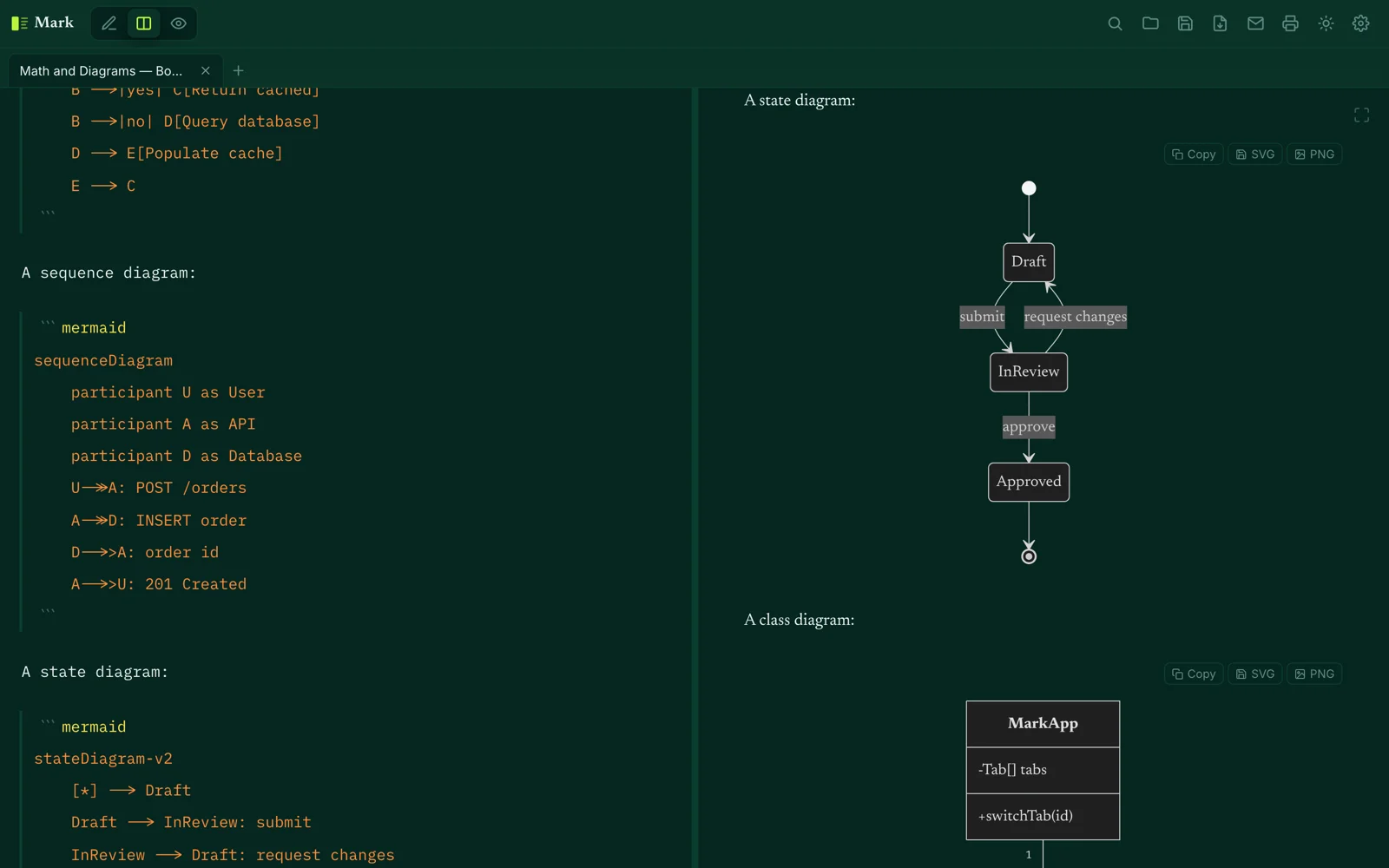Click the InReview state node
Image resolution: width=1389 pixels, height=868 pixels.
[x=1029, y=372]
